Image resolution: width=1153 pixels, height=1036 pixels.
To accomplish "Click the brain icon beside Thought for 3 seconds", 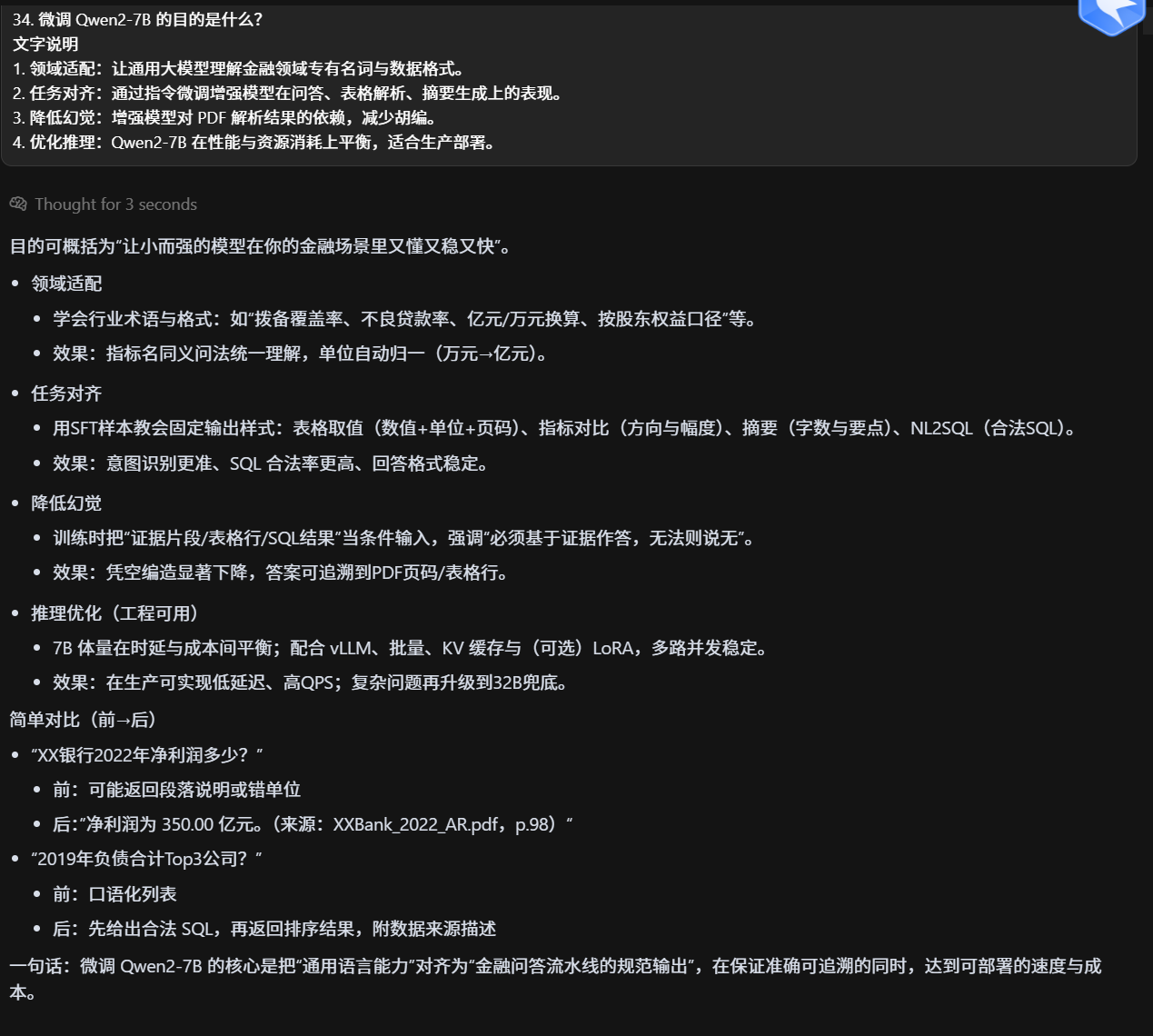I will point(18,204).
